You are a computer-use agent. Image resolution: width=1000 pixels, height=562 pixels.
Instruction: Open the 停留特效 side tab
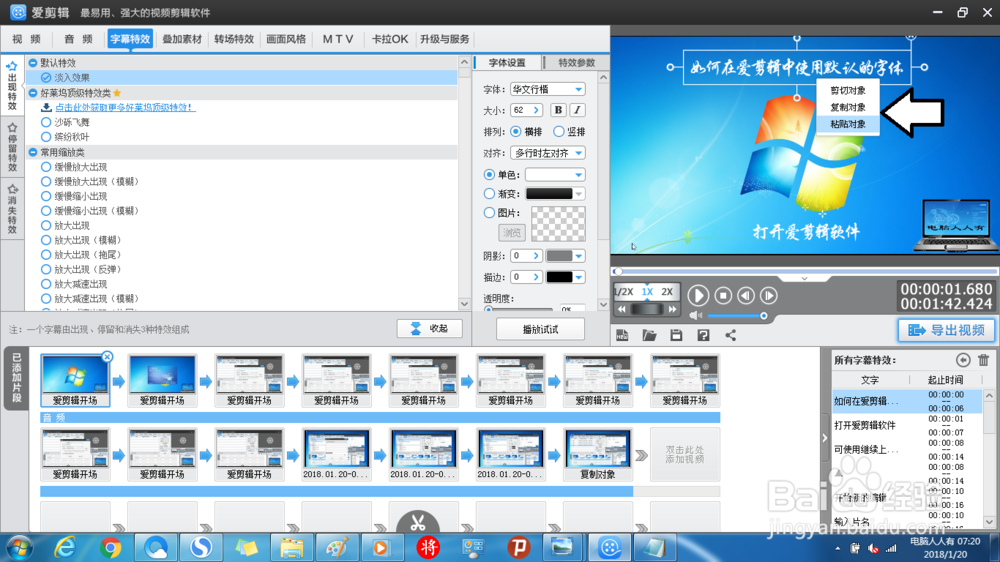tap(12, 147)
